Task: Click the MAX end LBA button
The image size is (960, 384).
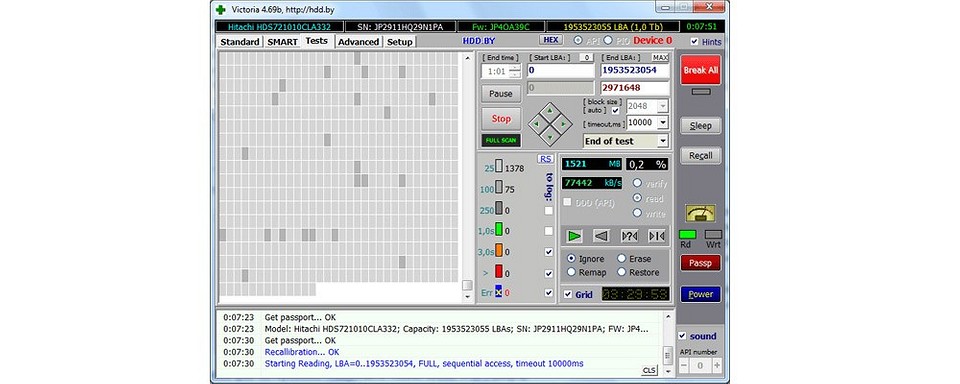Action: [661, 58]
